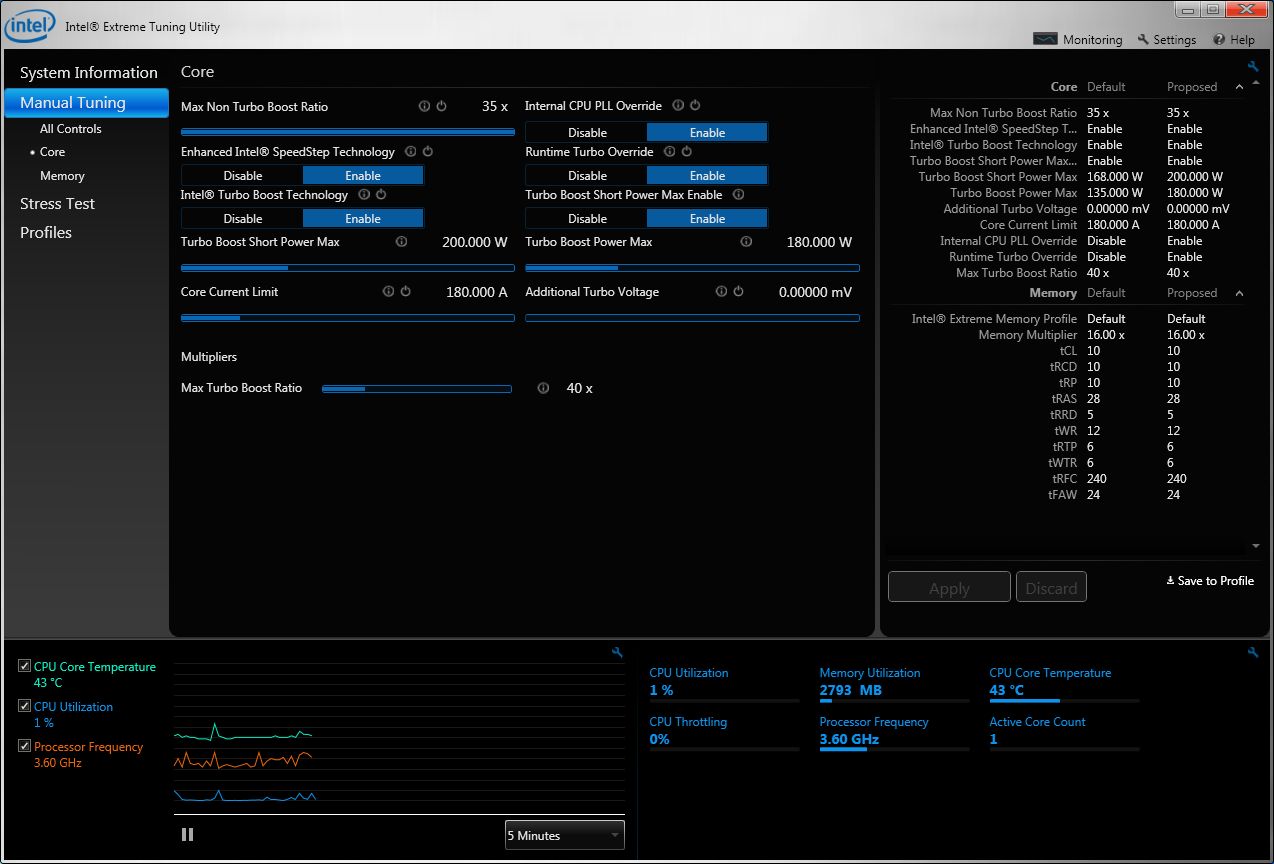The image size is (1274, 864).
Task: Collapse the Memory section in proposed panel
Action: click(1240, 293)
